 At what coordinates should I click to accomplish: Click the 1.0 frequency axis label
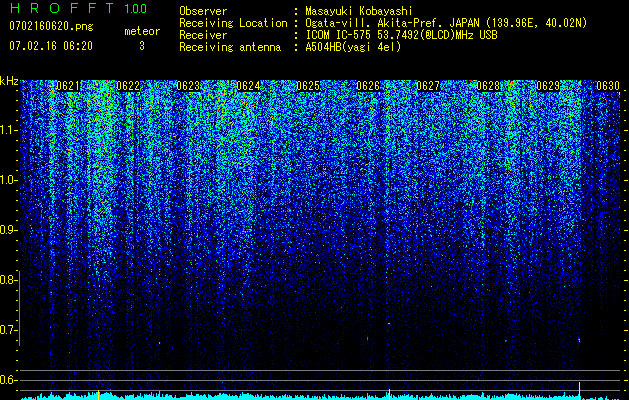coord(7,180)
